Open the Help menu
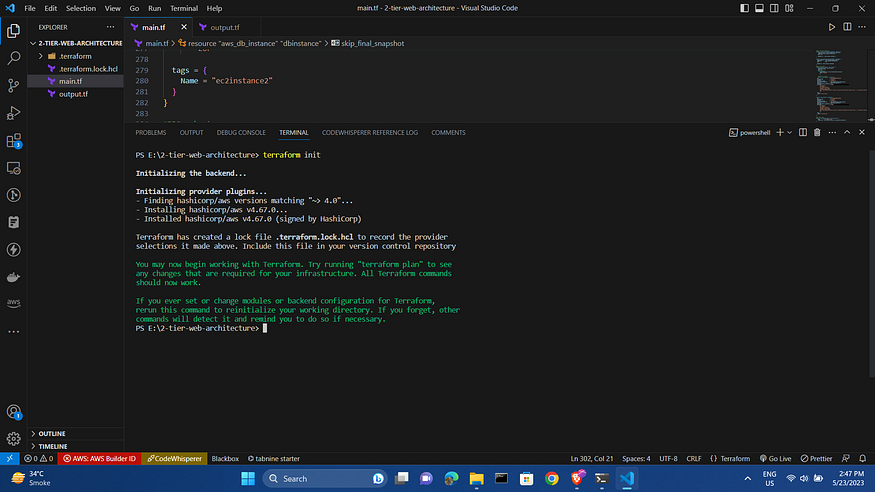 (x=214, y=8)
